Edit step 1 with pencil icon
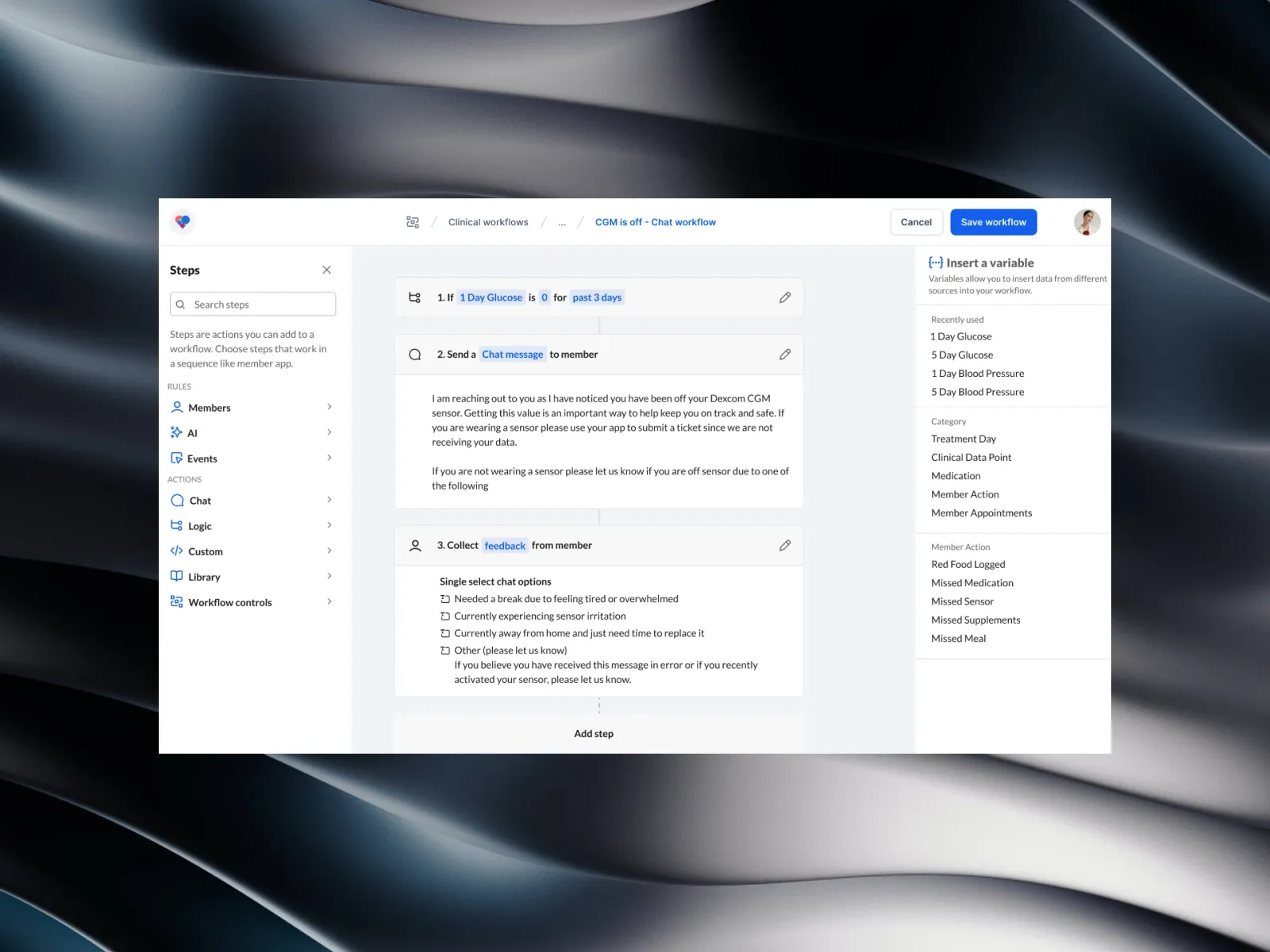Viewport: 1270px width, 952px height. (785, 297)
